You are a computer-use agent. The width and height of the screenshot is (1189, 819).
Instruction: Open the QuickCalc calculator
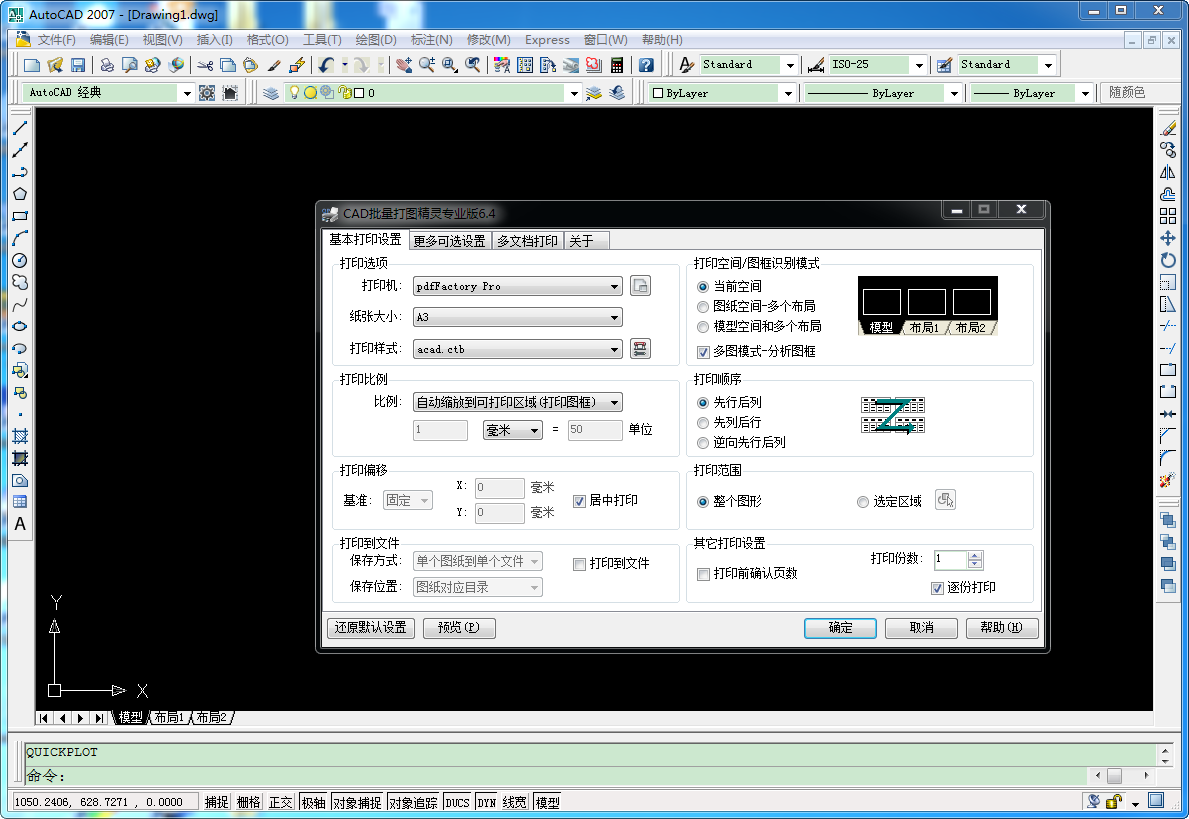tap(617, 65)
